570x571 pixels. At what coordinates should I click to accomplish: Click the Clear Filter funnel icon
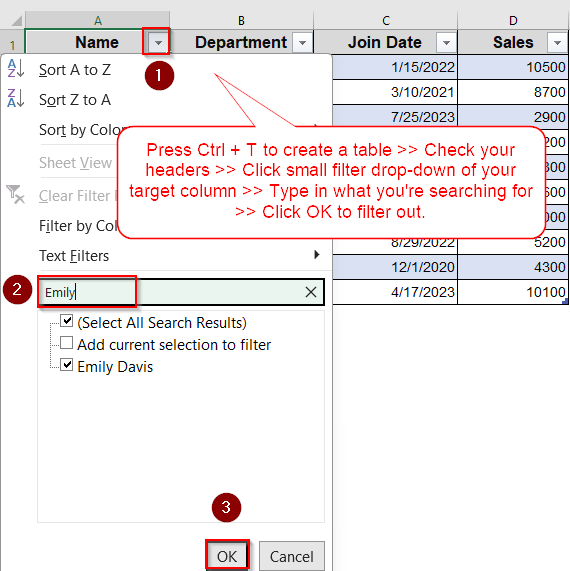pyautogui.click(x=15, y=194)
